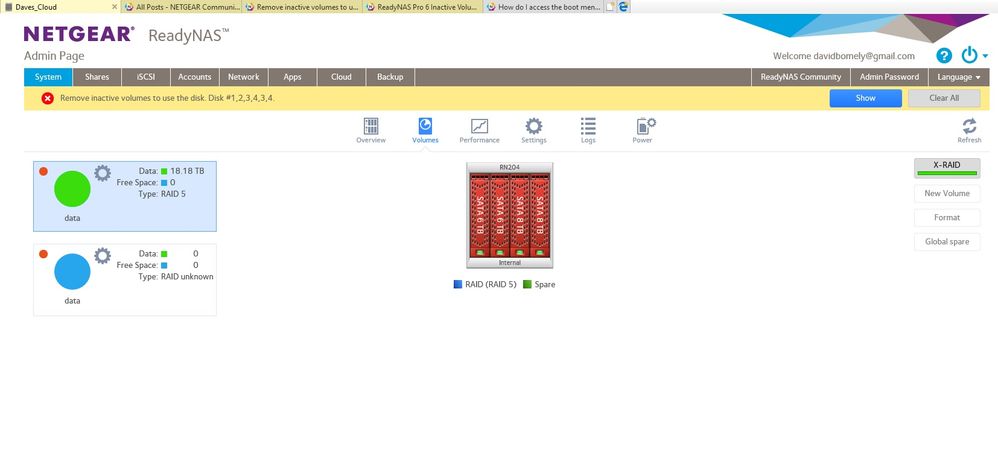This screenshot has height=458, width=998.
Task: Close the Daves_Cloud browser tab
Action: [115, 7]
